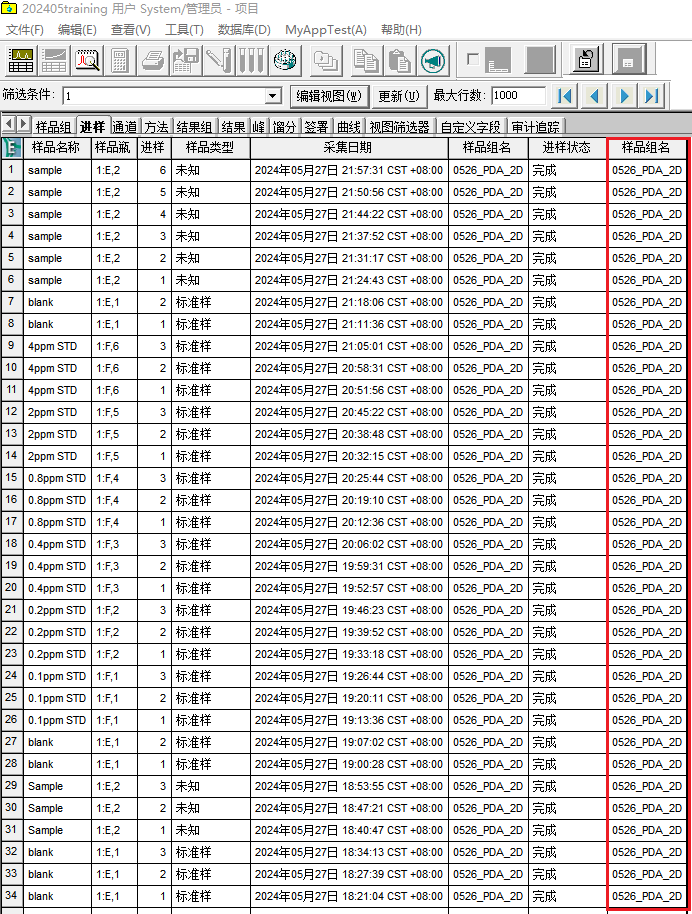Click the 进样状态 column header
This screenshot has width=692, height=914.
coord(567,147)
